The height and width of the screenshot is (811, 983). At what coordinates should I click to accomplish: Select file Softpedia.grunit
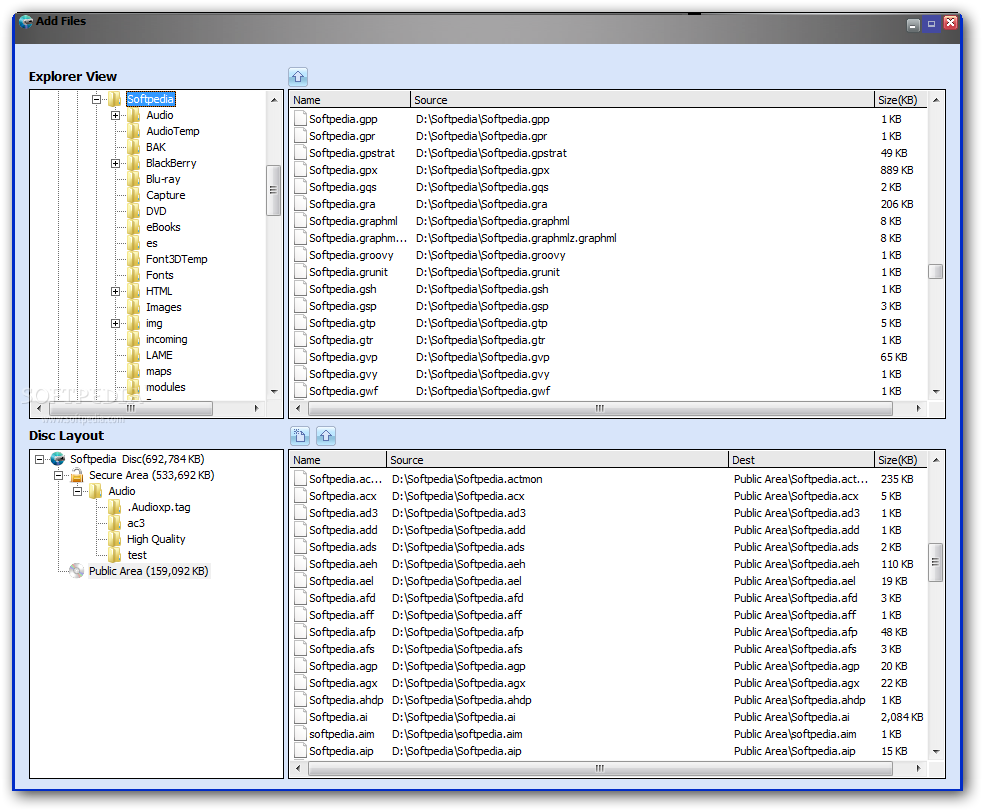pyautogui.click(x=348, y=272)
